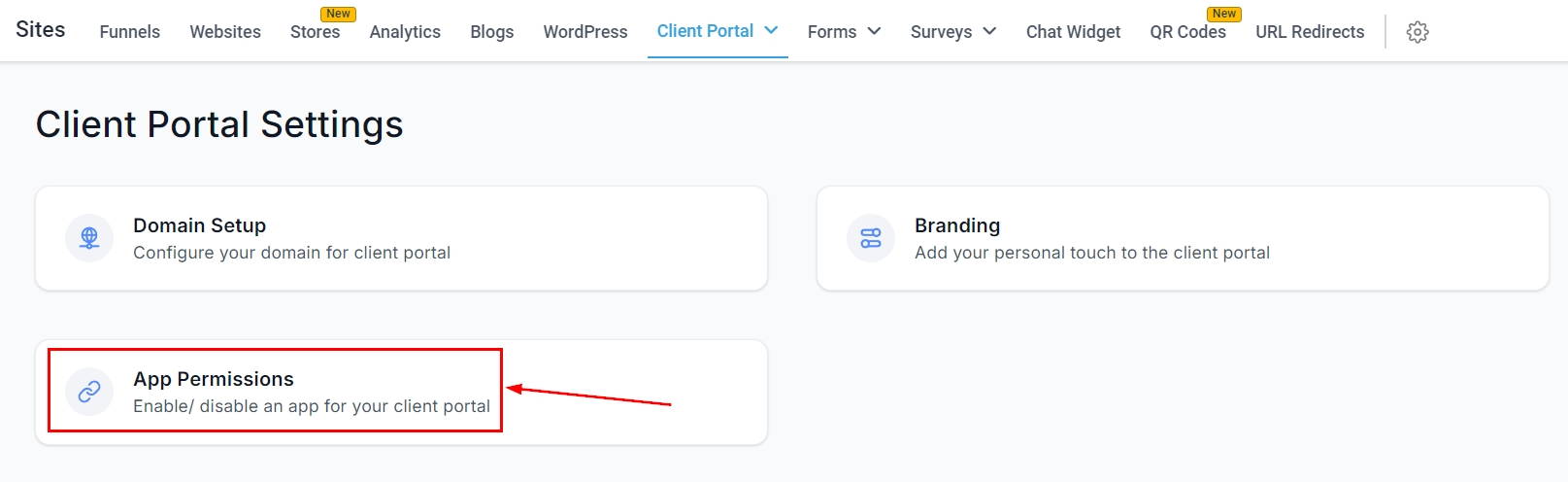This screenshot has width=1568, height=482.
Task: Open the WordPress tab
Action: click(x=585, y=32)
